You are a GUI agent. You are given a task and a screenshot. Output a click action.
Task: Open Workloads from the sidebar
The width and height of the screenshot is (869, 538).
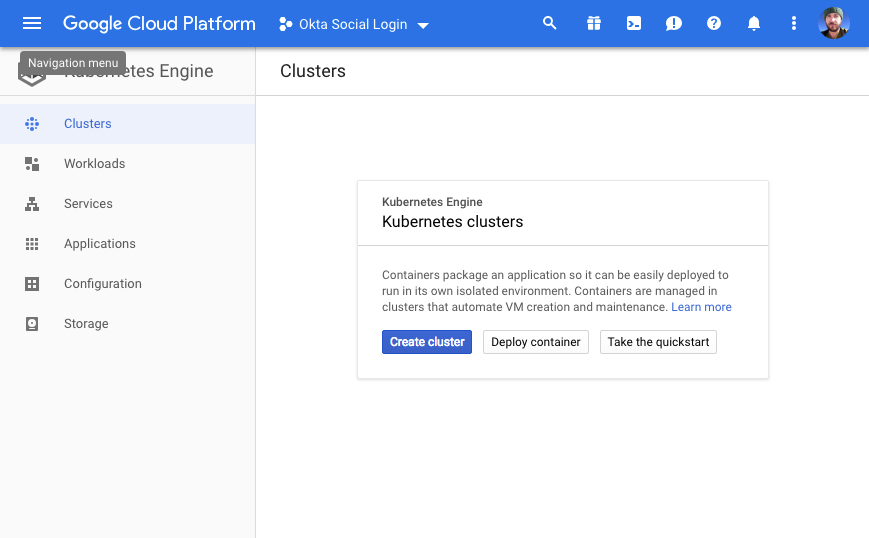94,164
